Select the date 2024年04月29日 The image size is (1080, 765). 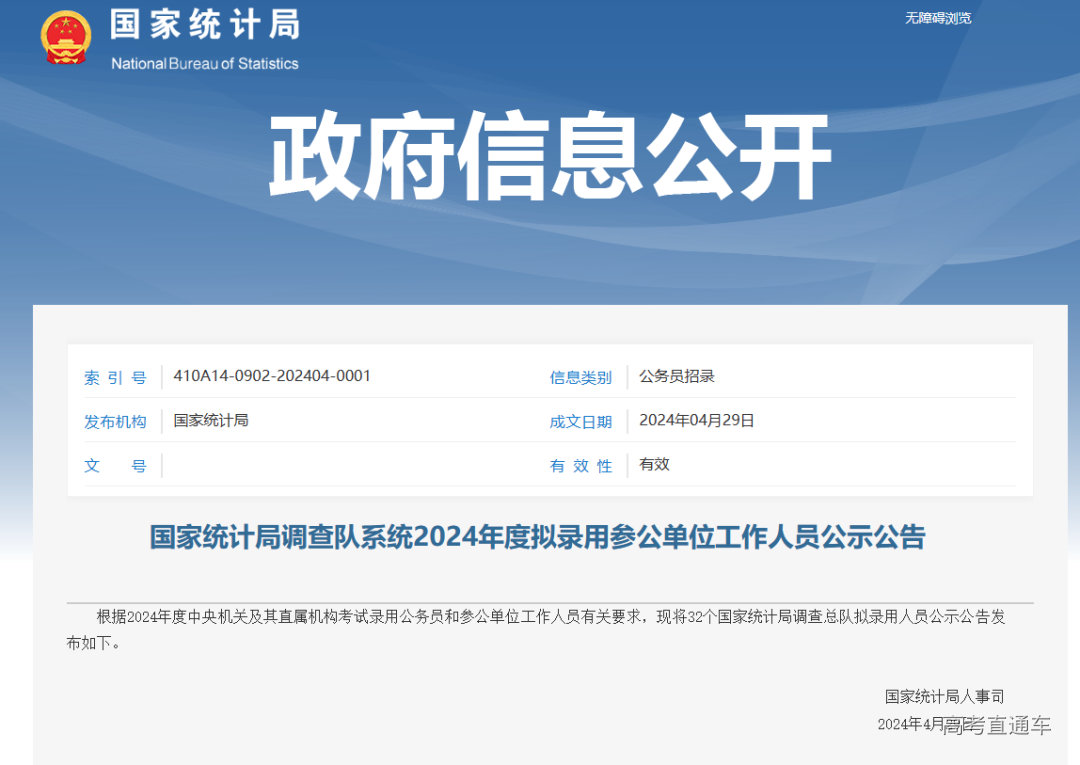coord(696,420)
